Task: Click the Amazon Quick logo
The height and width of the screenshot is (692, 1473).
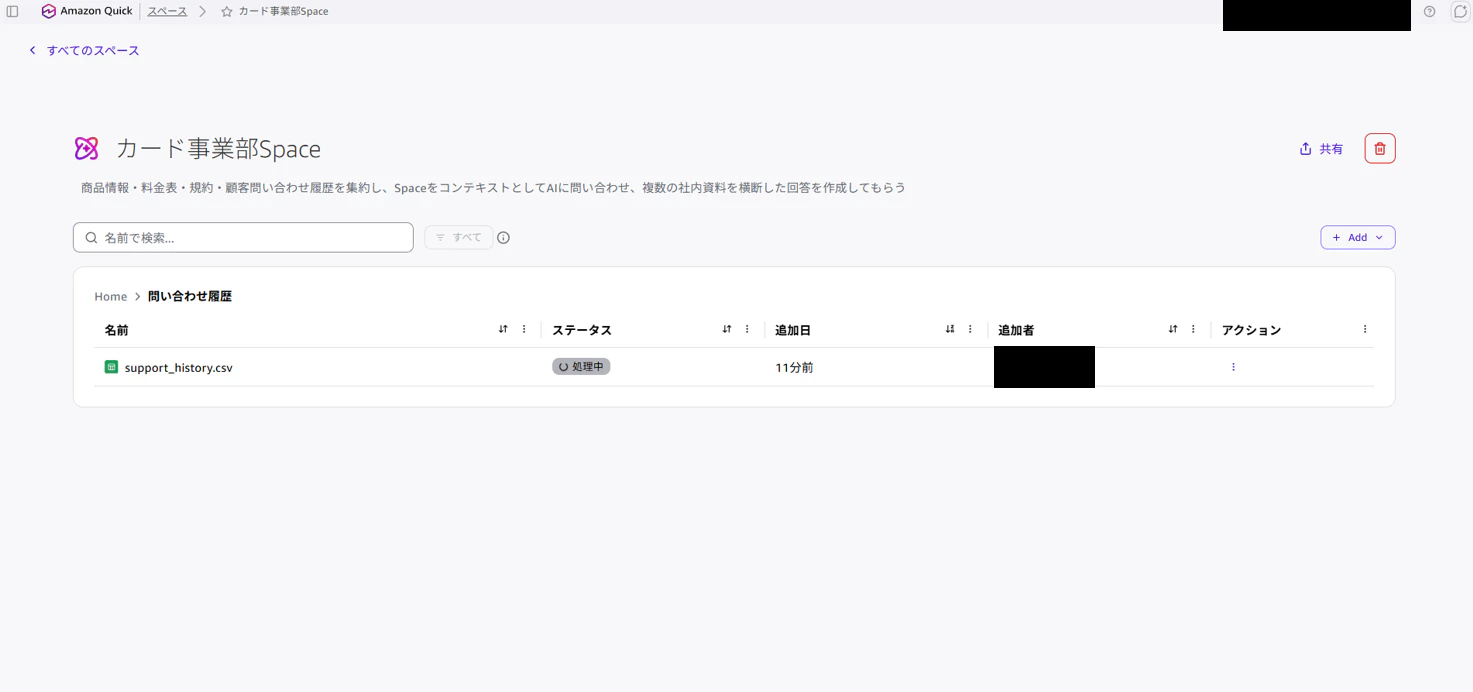Action: (x=87, y=11)
